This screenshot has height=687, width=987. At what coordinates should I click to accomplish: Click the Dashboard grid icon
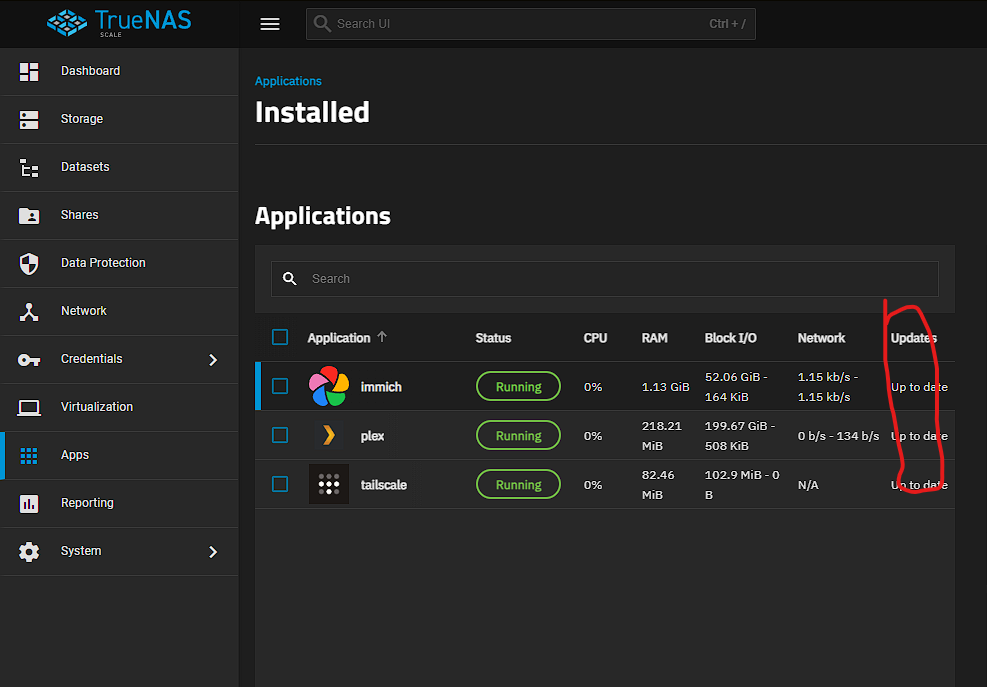tap(29, 71)
